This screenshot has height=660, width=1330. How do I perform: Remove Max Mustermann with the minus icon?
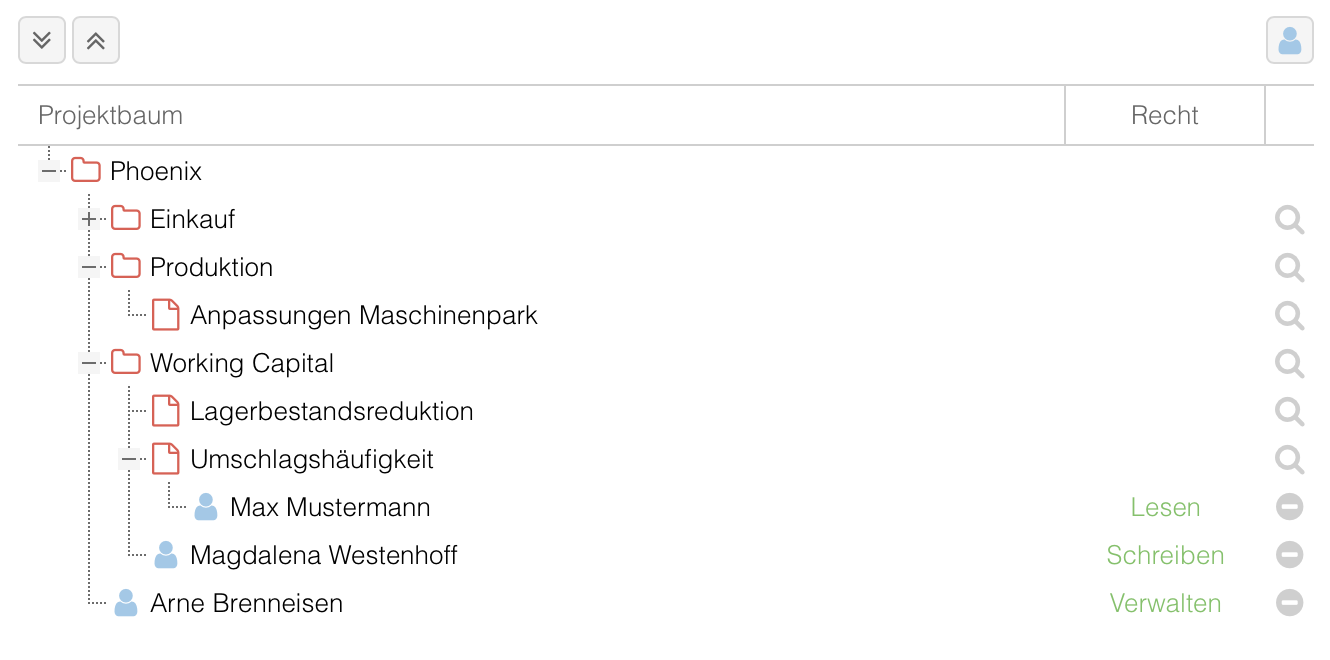[1290, 507]
